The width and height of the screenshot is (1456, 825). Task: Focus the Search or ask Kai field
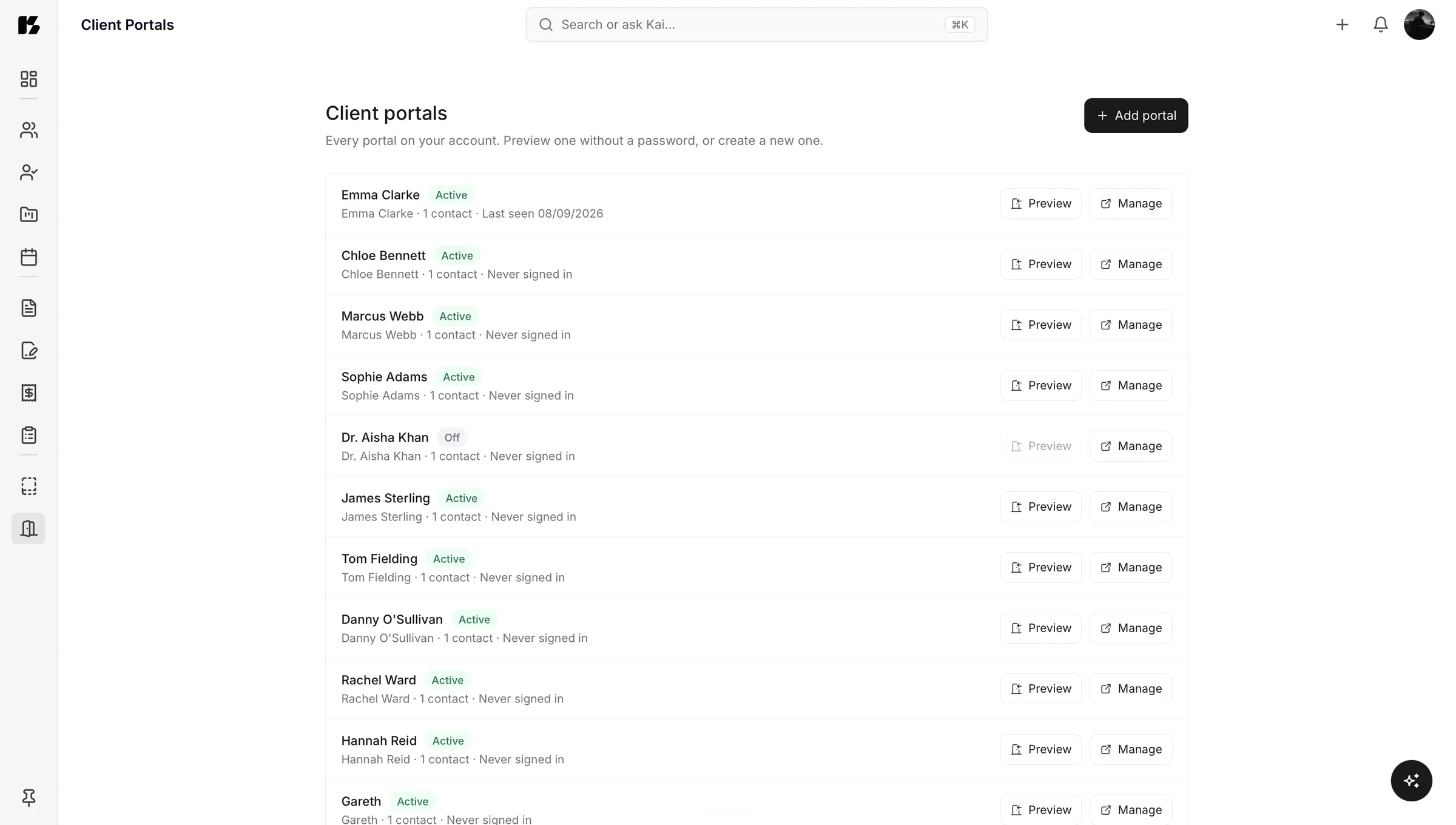coord(757,25)
